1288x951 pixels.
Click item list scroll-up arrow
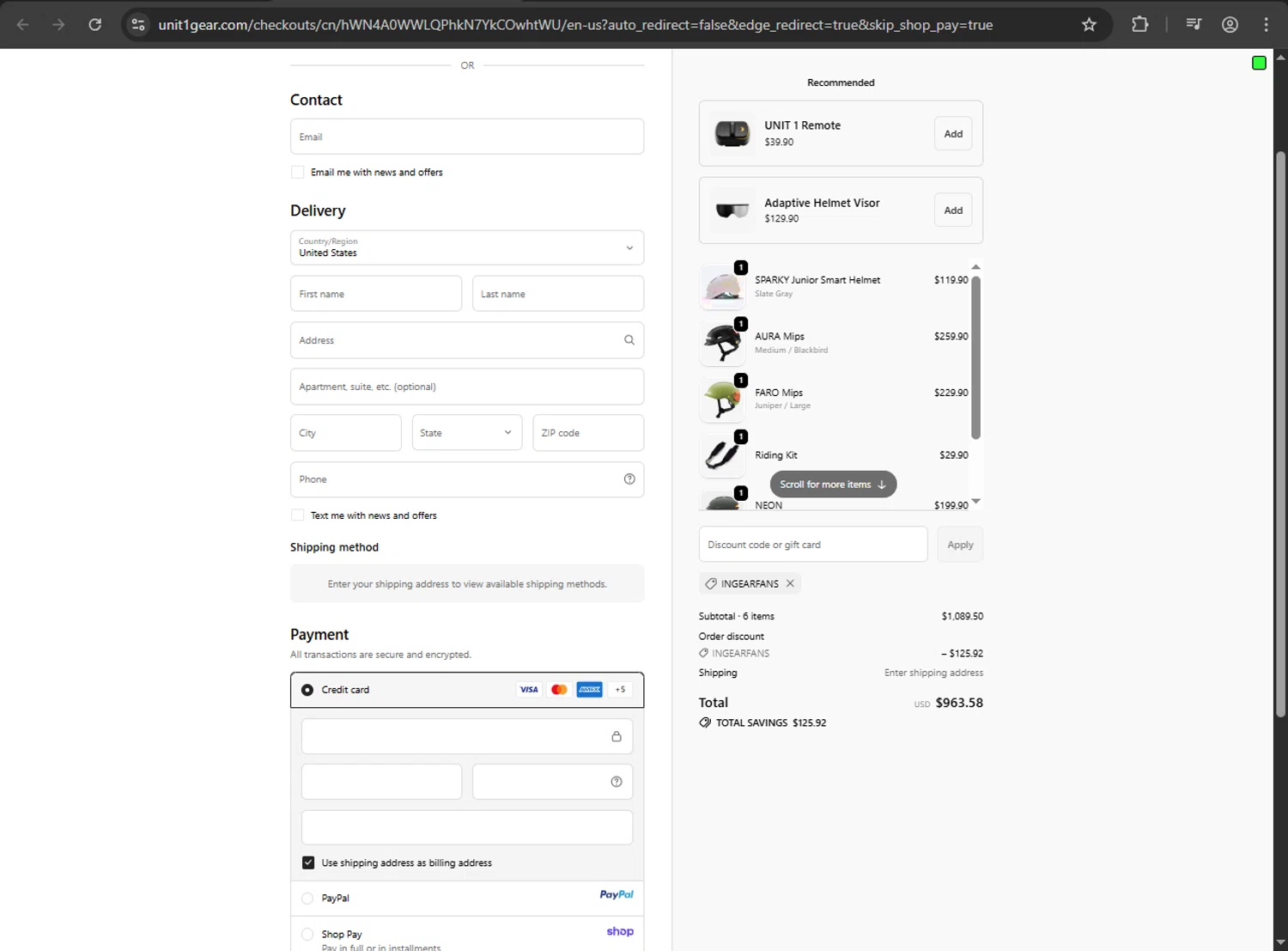pyautogui.click(x=975, y=267)
